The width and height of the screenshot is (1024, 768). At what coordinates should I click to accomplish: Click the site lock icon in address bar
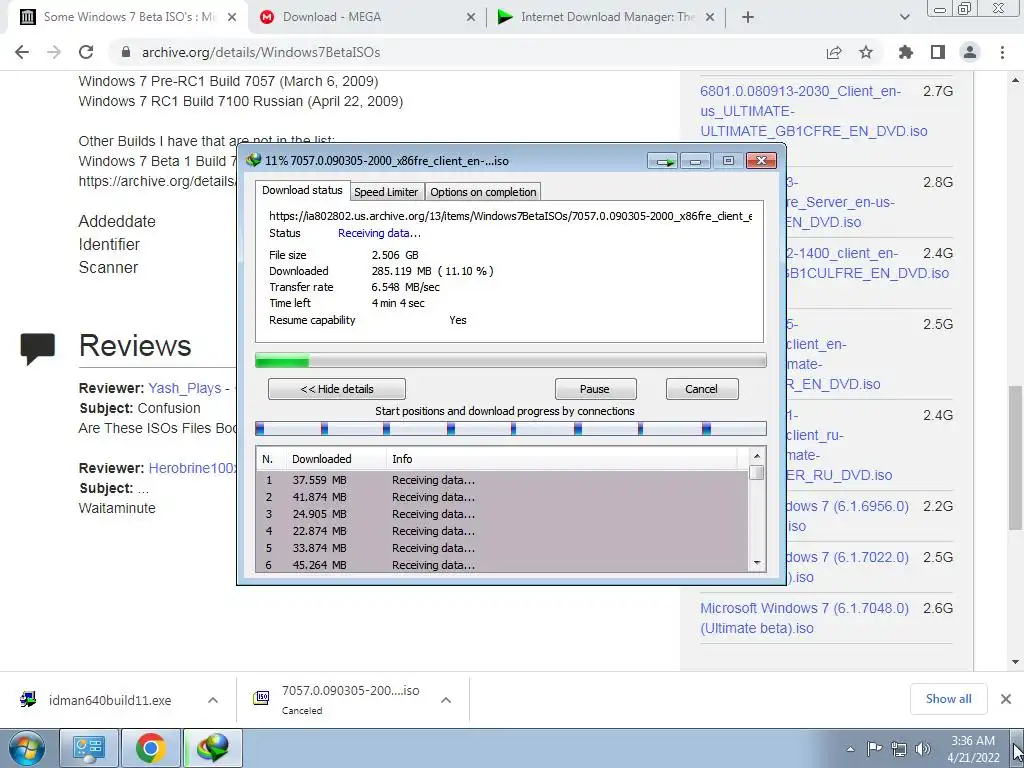click(x=126, y=52)
